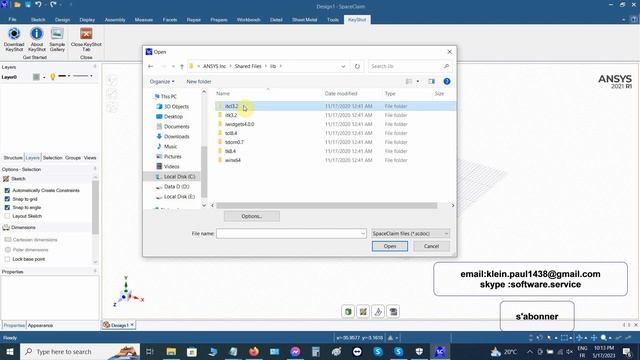The height and width of the screenshot is (360, 640).
Task: Expand the address bar path dropdown
Action: (x=343, y=66)
